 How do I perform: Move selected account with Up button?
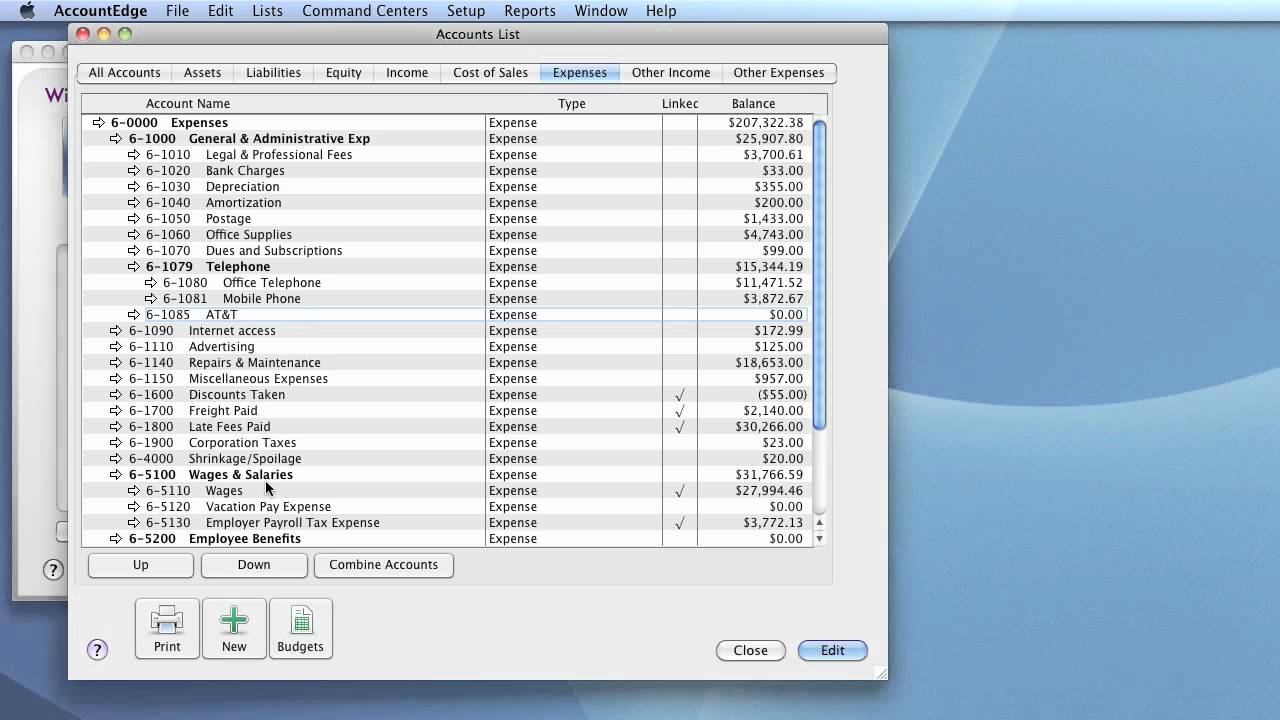(141, 565)
